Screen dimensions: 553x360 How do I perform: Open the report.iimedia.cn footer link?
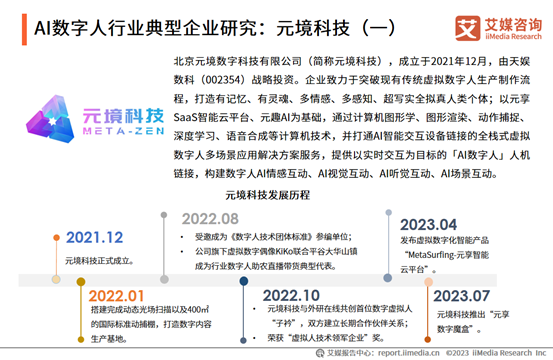pos(409,353)
